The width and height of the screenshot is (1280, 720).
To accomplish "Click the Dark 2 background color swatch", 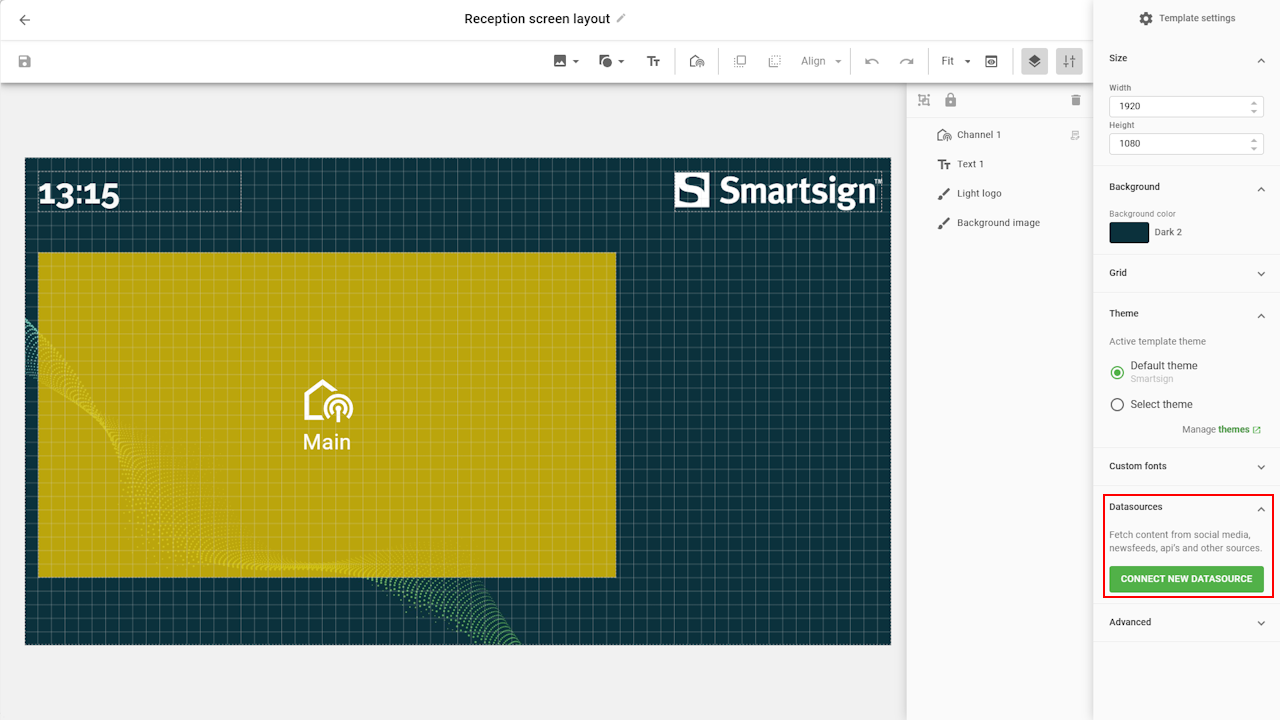I will (x=1129, y=232).
